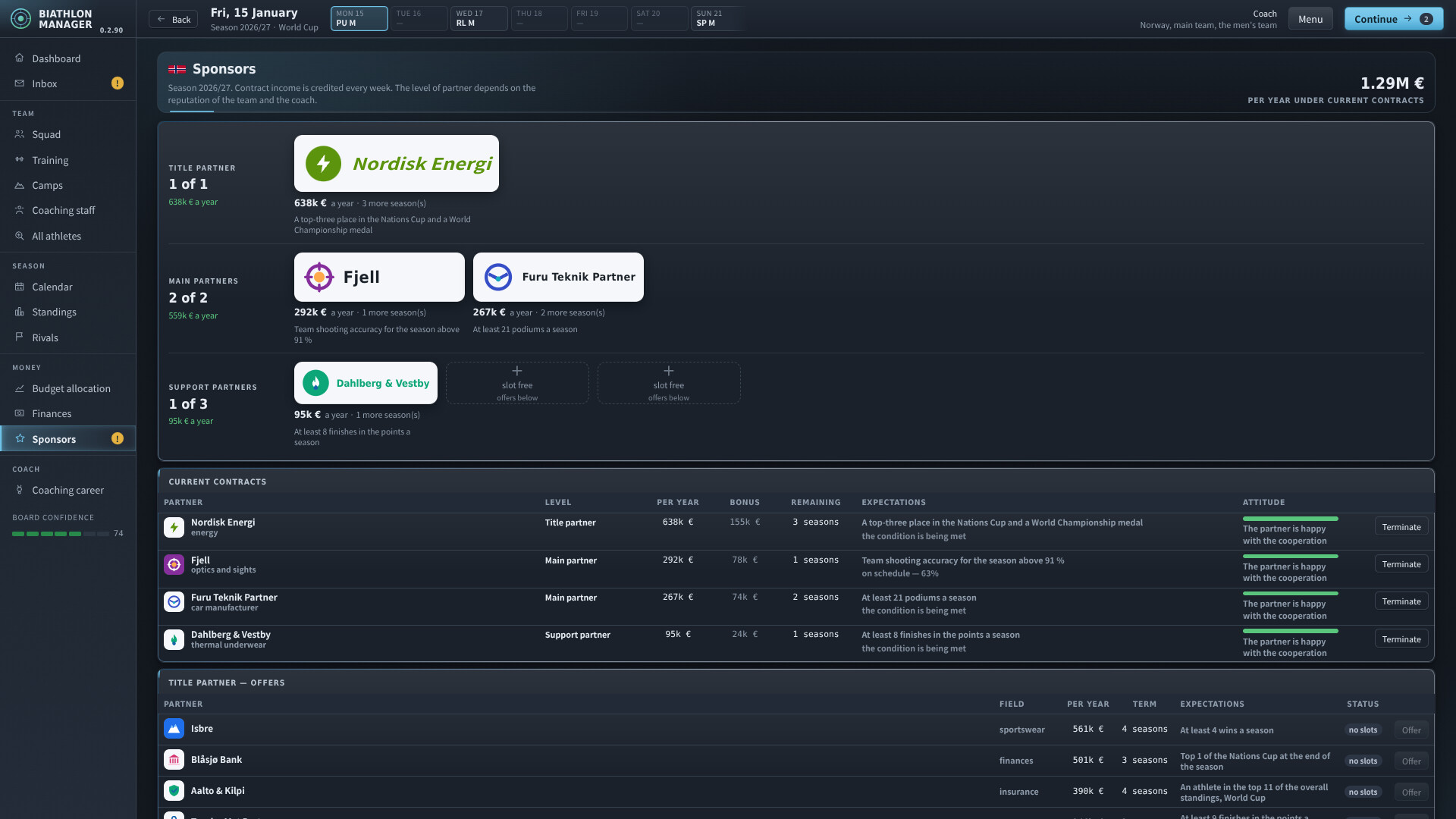The height and width of the screenshot is (819, 1456).
Task: Click Coaching staff person icon
Action: pyautogui.click(x=20, y=210)
